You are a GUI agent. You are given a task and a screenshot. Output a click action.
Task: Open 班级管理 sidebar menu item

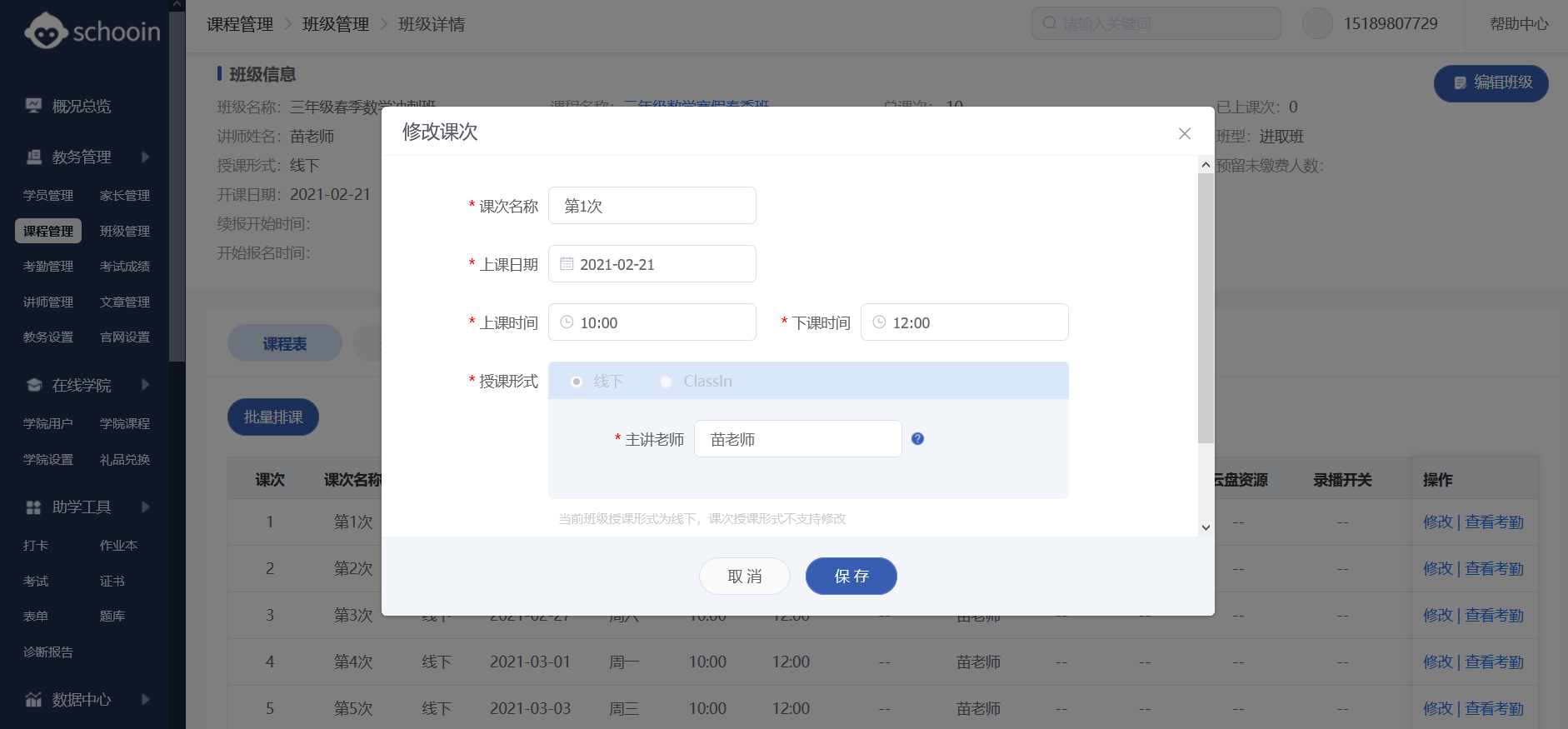[125, 231]
